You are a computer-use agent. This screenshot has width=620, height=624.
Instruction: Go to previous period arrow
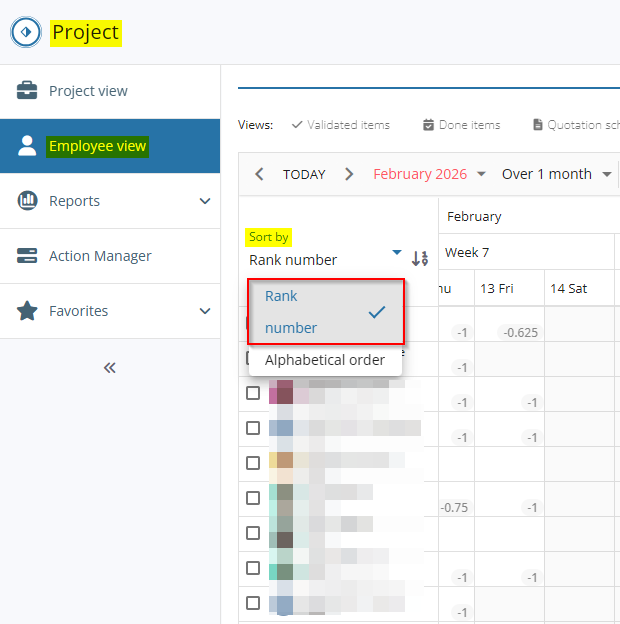coord(260,174)
